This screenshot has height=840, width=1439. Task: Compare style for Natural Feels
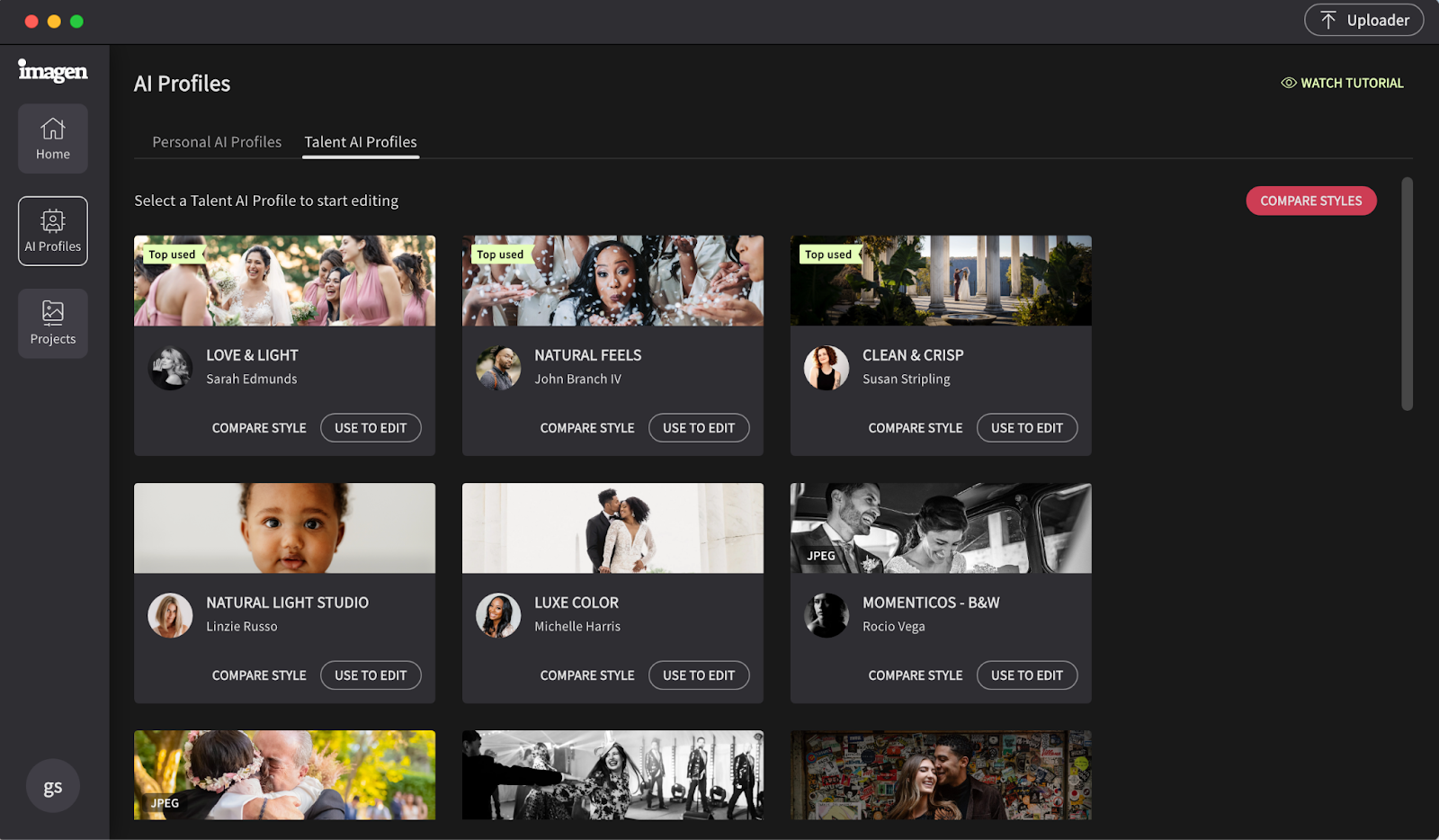587,428
